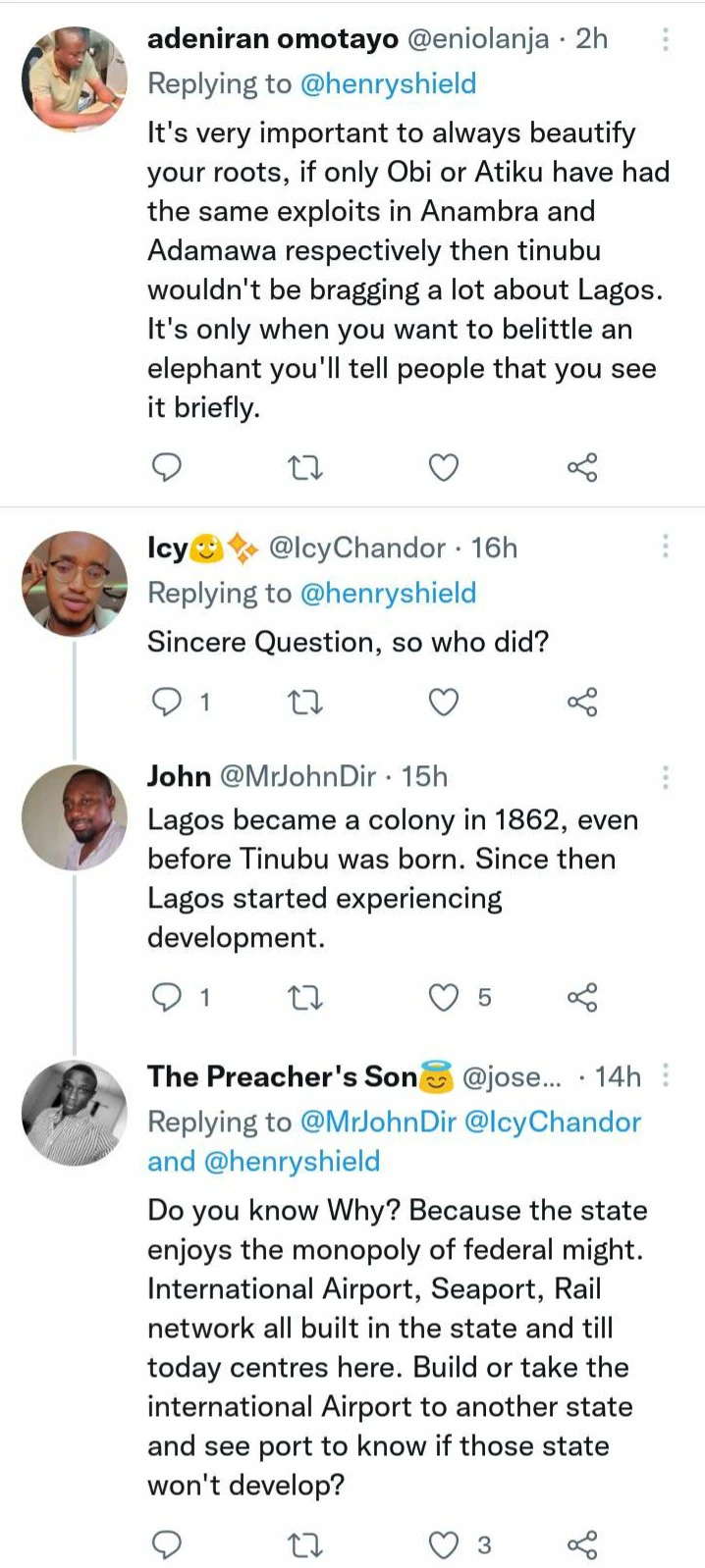Viewport: 705px width, 1568px height.
Task: Like adeniran omotayo's tweet
Action: 444,468
